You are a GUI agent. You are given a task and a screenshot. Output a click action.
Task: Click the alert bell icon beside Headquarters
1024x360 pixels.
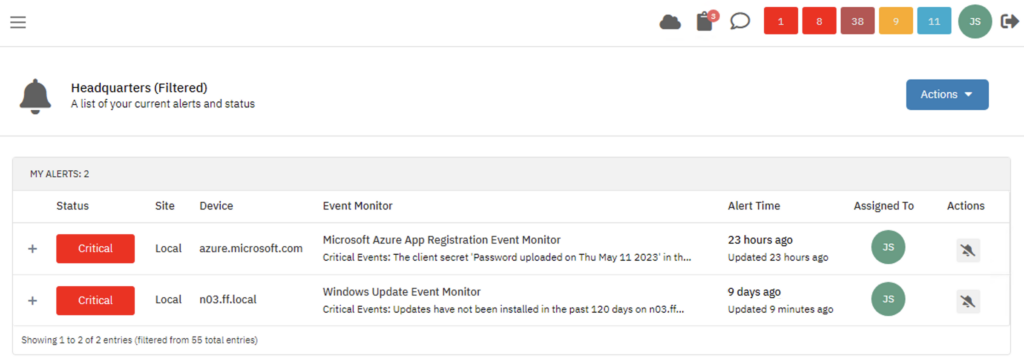35,97
